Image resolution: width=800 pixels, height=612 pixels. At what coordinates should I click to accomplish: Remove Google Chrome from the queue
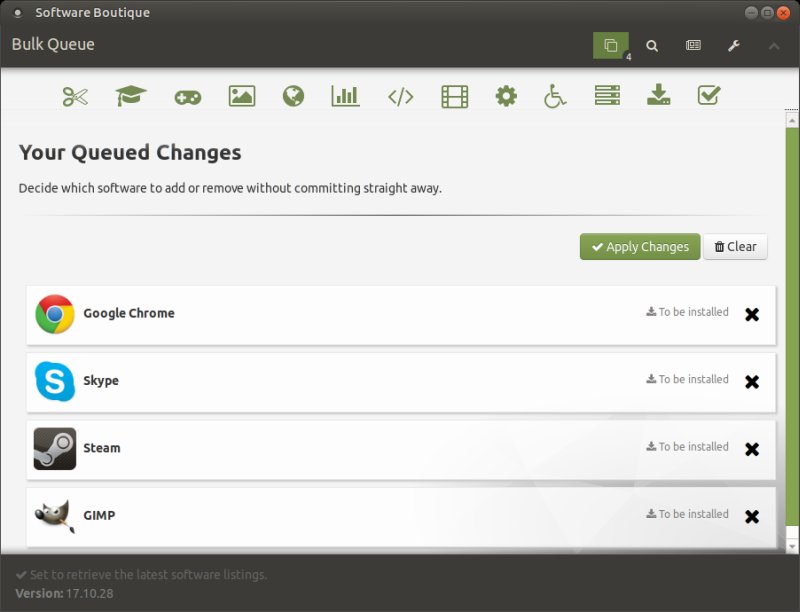[x=752, y=315]
